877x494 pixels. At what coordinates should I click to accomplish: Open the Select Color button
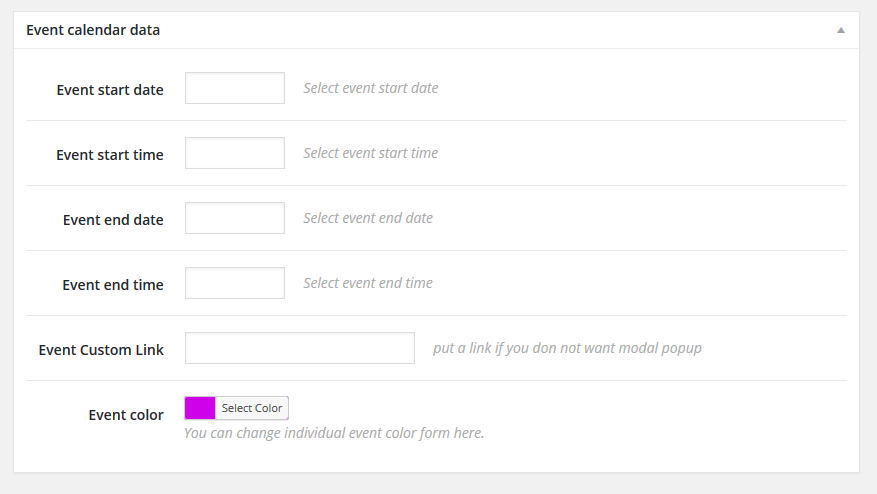pyautogui.click(x=252, y=408)
